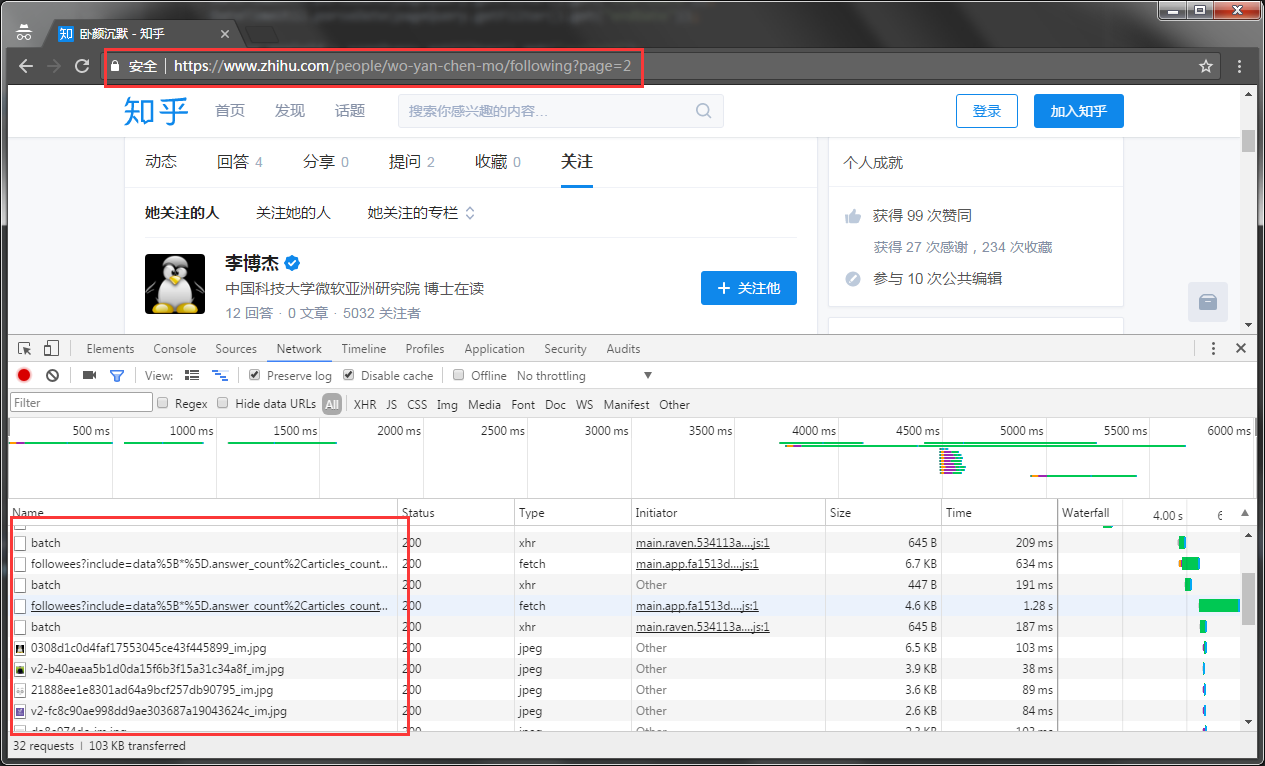The image size is (1265, 766).
Task: Click the page vertical scrollbar thumb
Action: pos(1248,139)
